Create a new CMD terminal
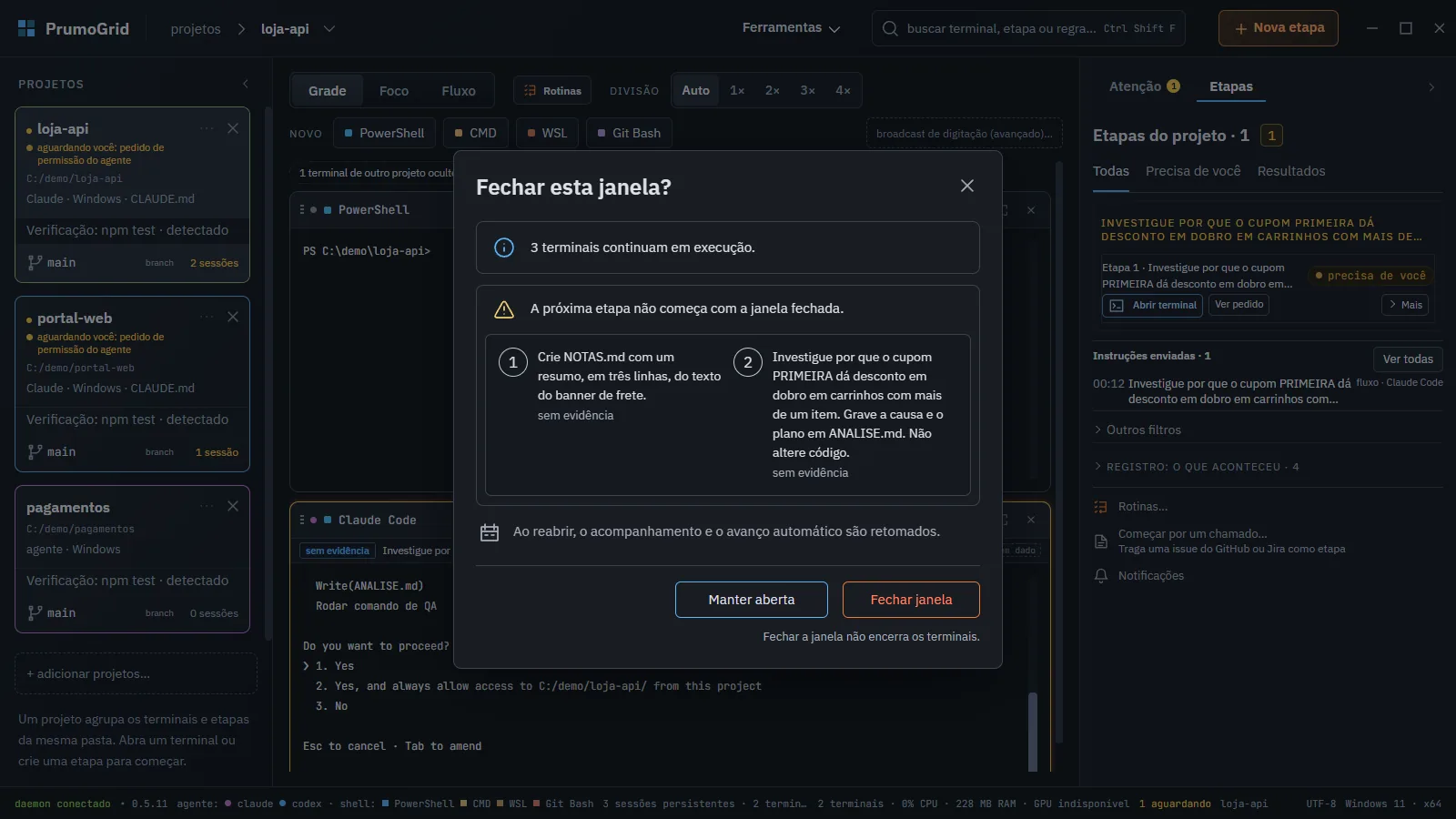This screenshot has height=819, width=1456. [x=475, y=133]
